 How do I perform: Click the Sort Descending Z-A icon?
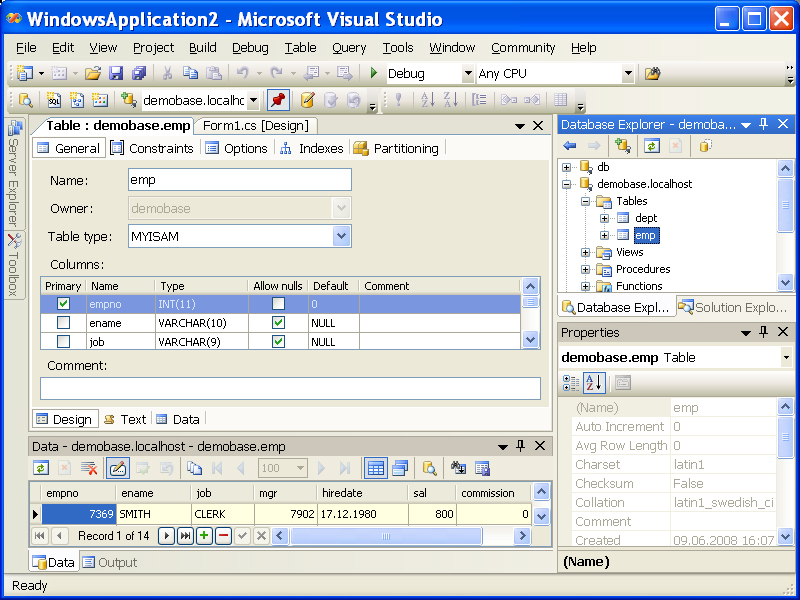pos(451,100)
